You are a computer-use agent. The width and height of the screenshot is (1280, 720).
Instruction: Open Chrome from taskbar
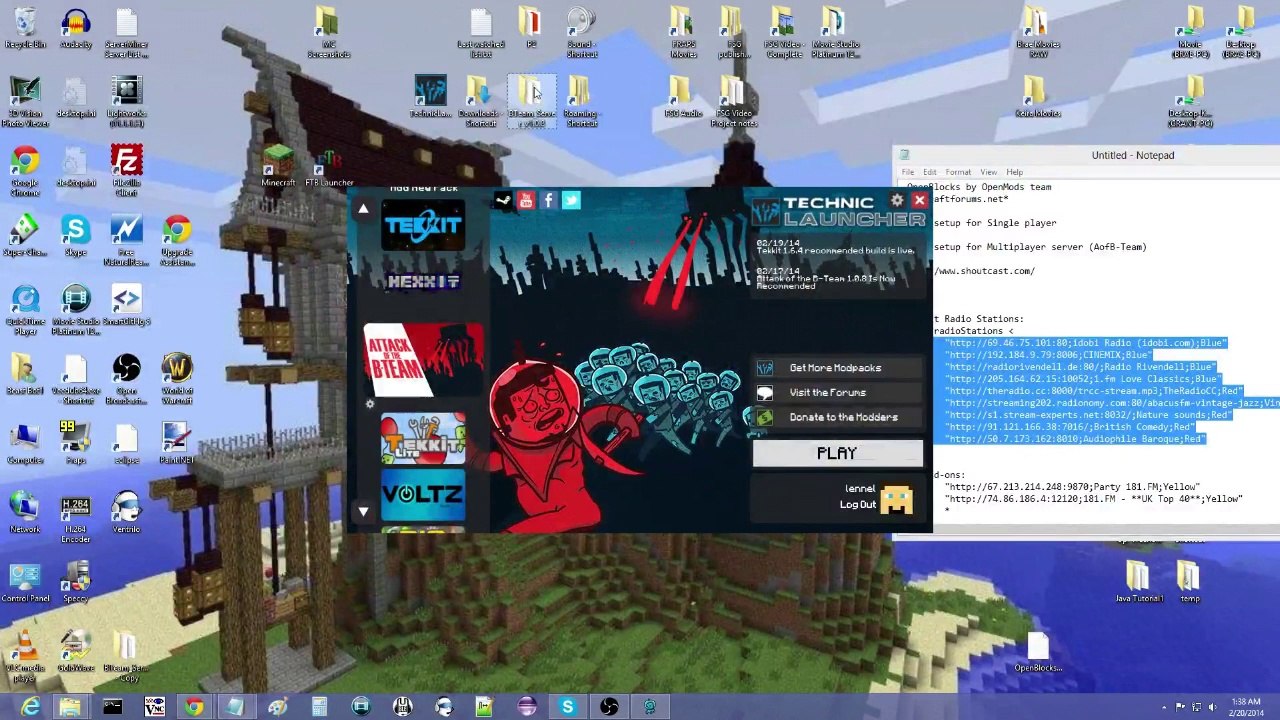point(194,708)
